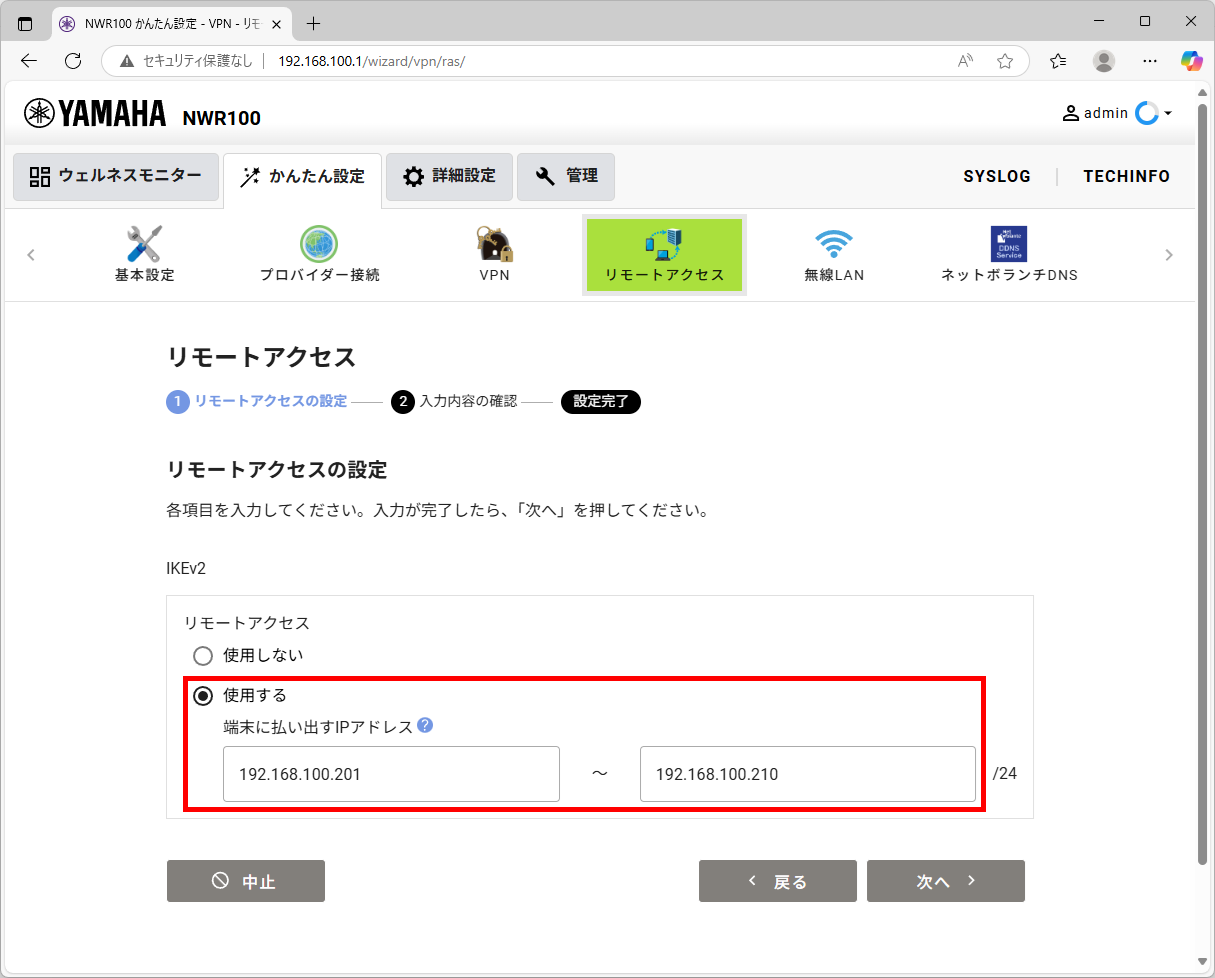Switch to the 詳細設定 tab
This screenshot has width=1215, height=978.
[x=448, y=176]
